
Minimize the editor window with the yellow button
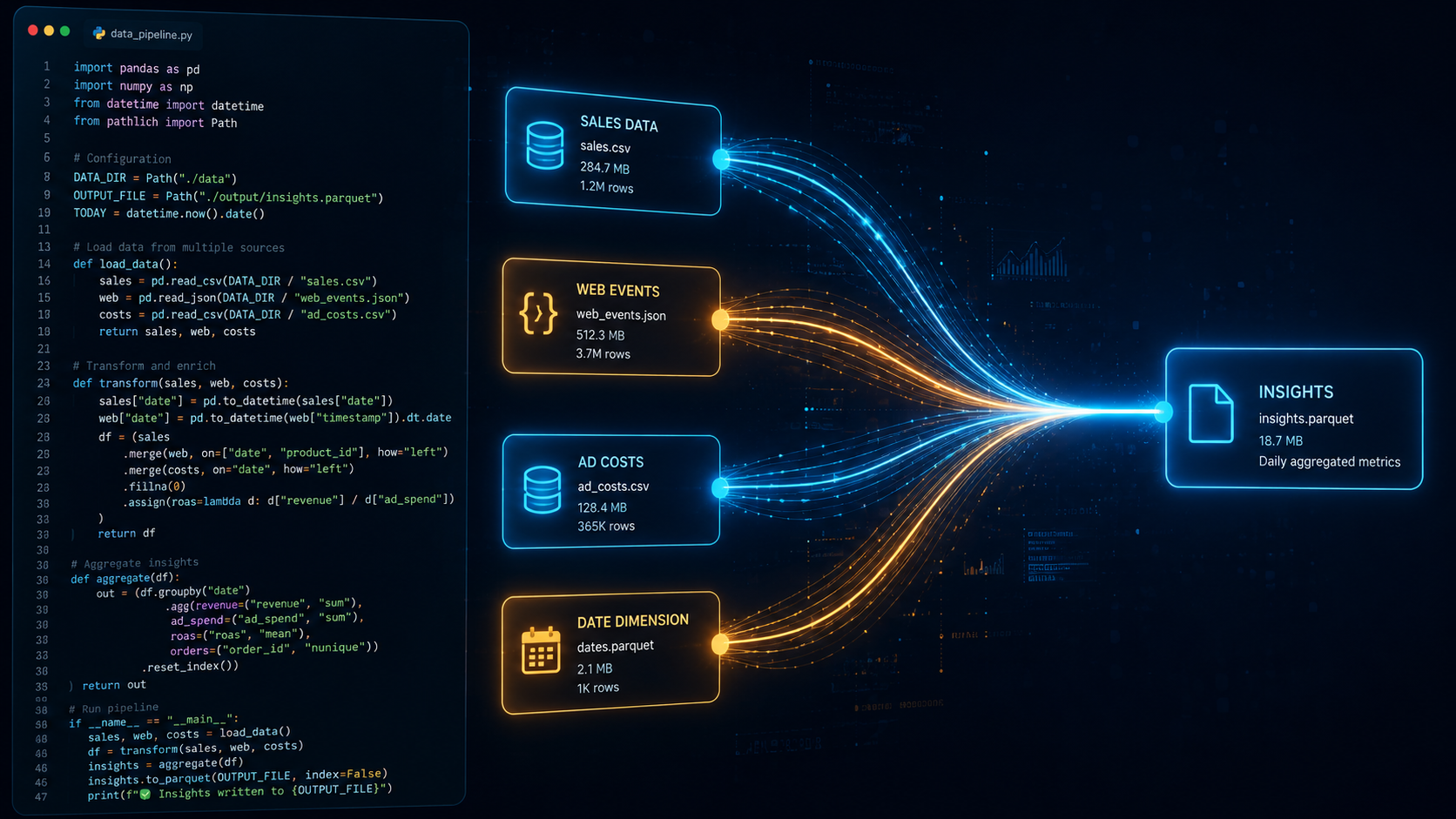[x=49, y=30]
